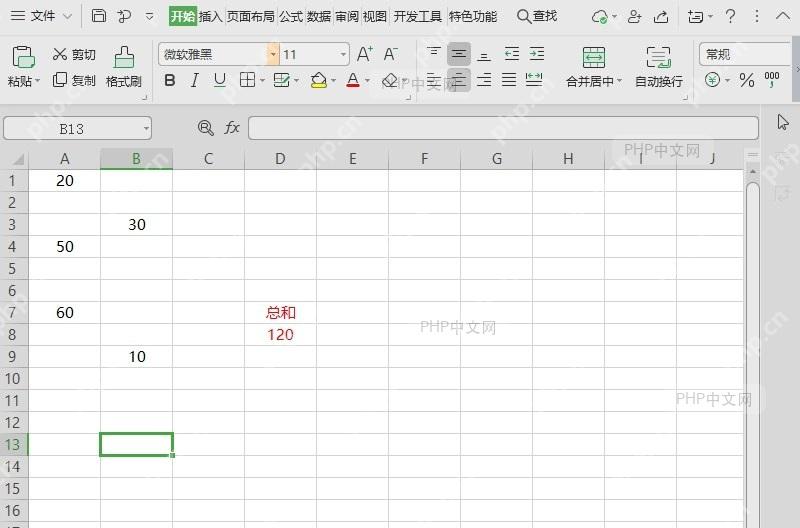The height and width of the screenshot is (528, 800).
Task: Open the font size dropdown
Action: [343, 54]
